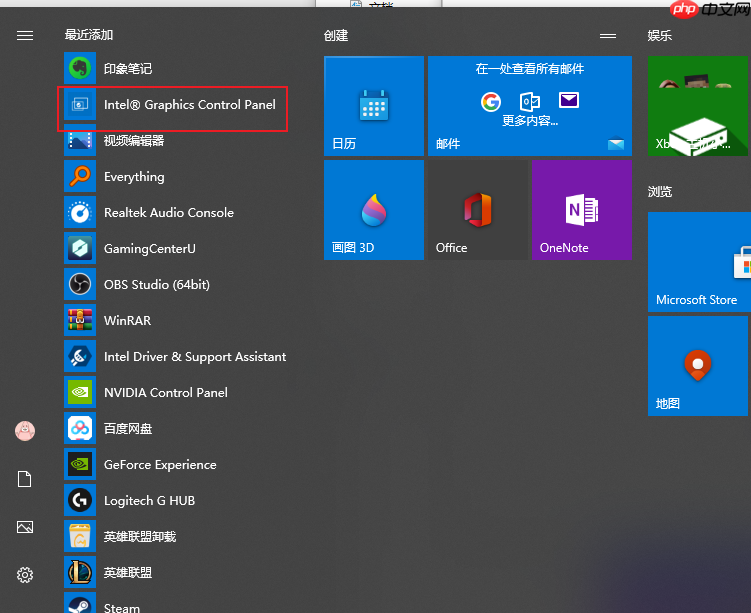Open the WinRAR app icon
Screen dimensions: 751x613
click(x=80, y=320)
